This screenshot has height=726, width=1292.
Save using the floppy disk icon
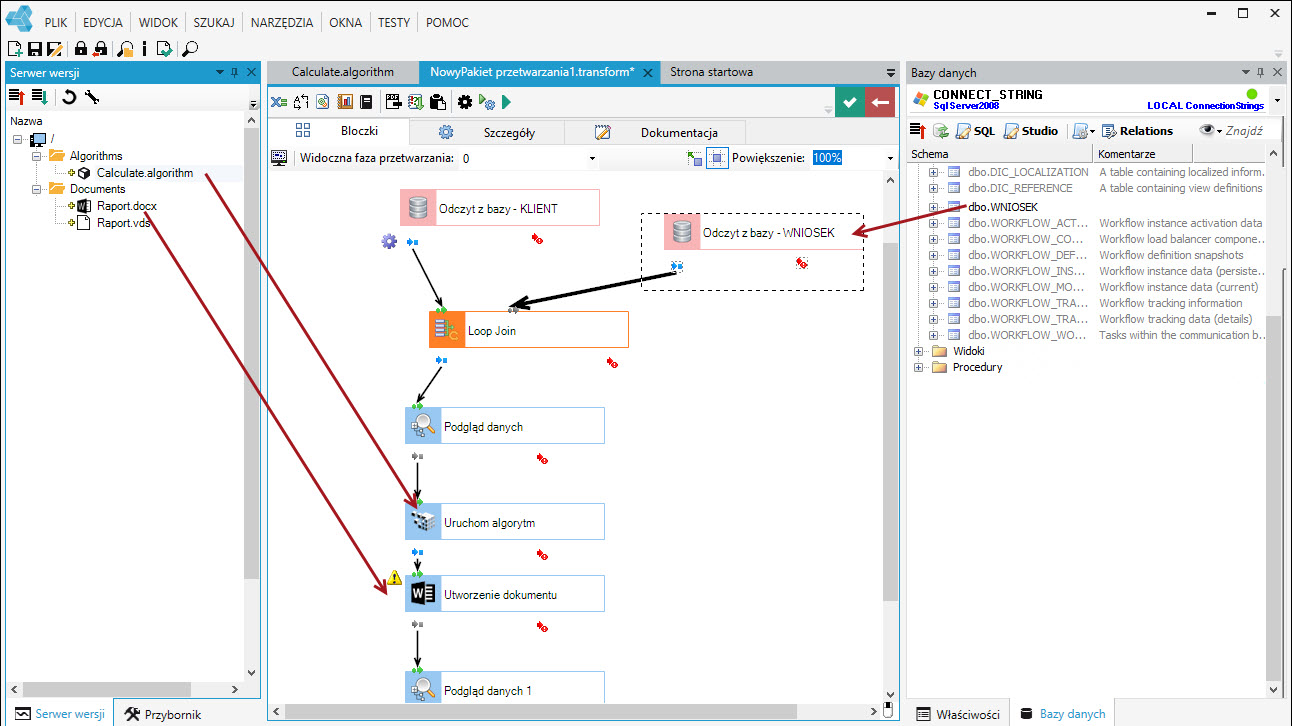(x=35, y=48)
